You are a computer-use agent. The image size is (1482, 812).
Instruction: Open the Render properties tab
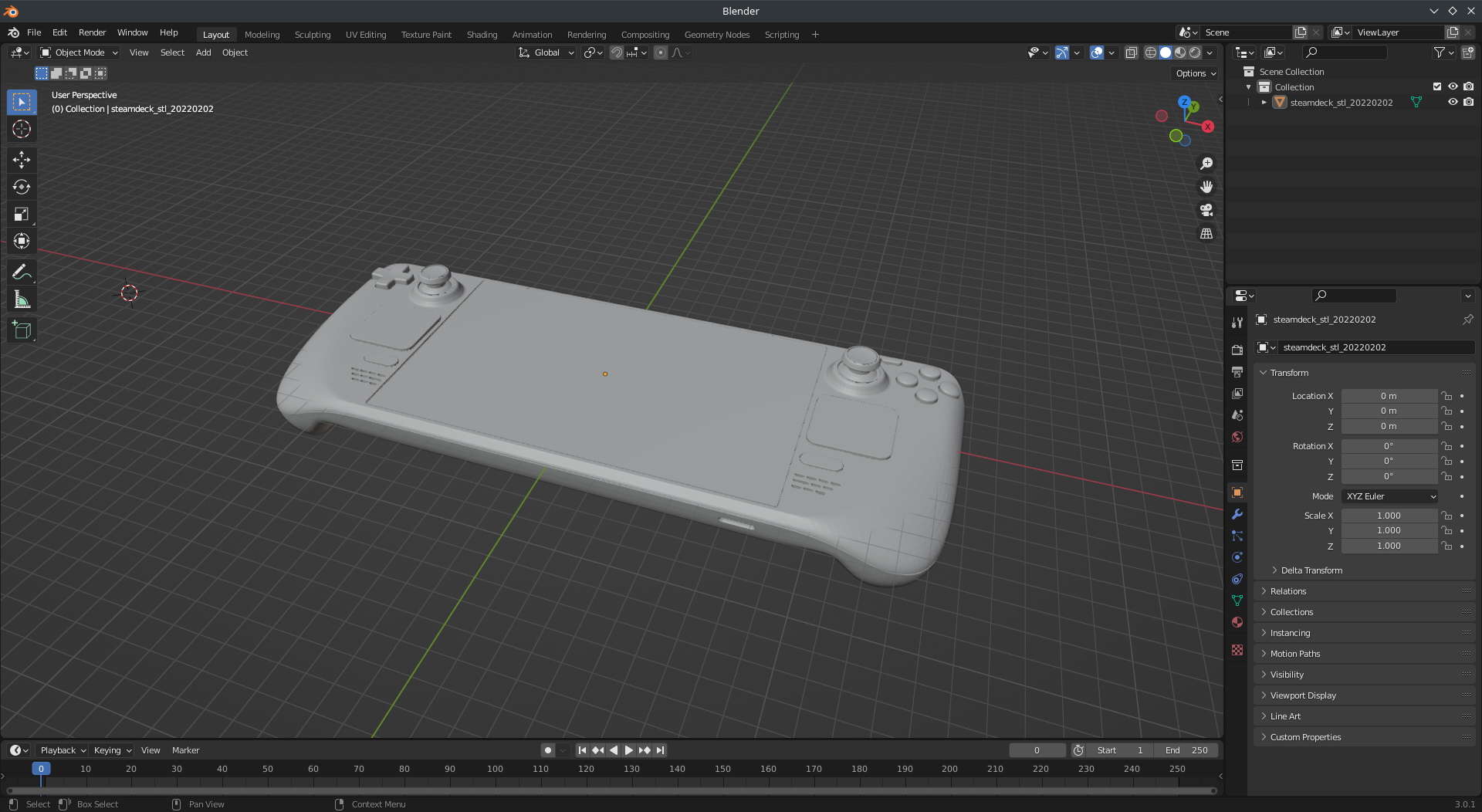tap(1237, 350)
